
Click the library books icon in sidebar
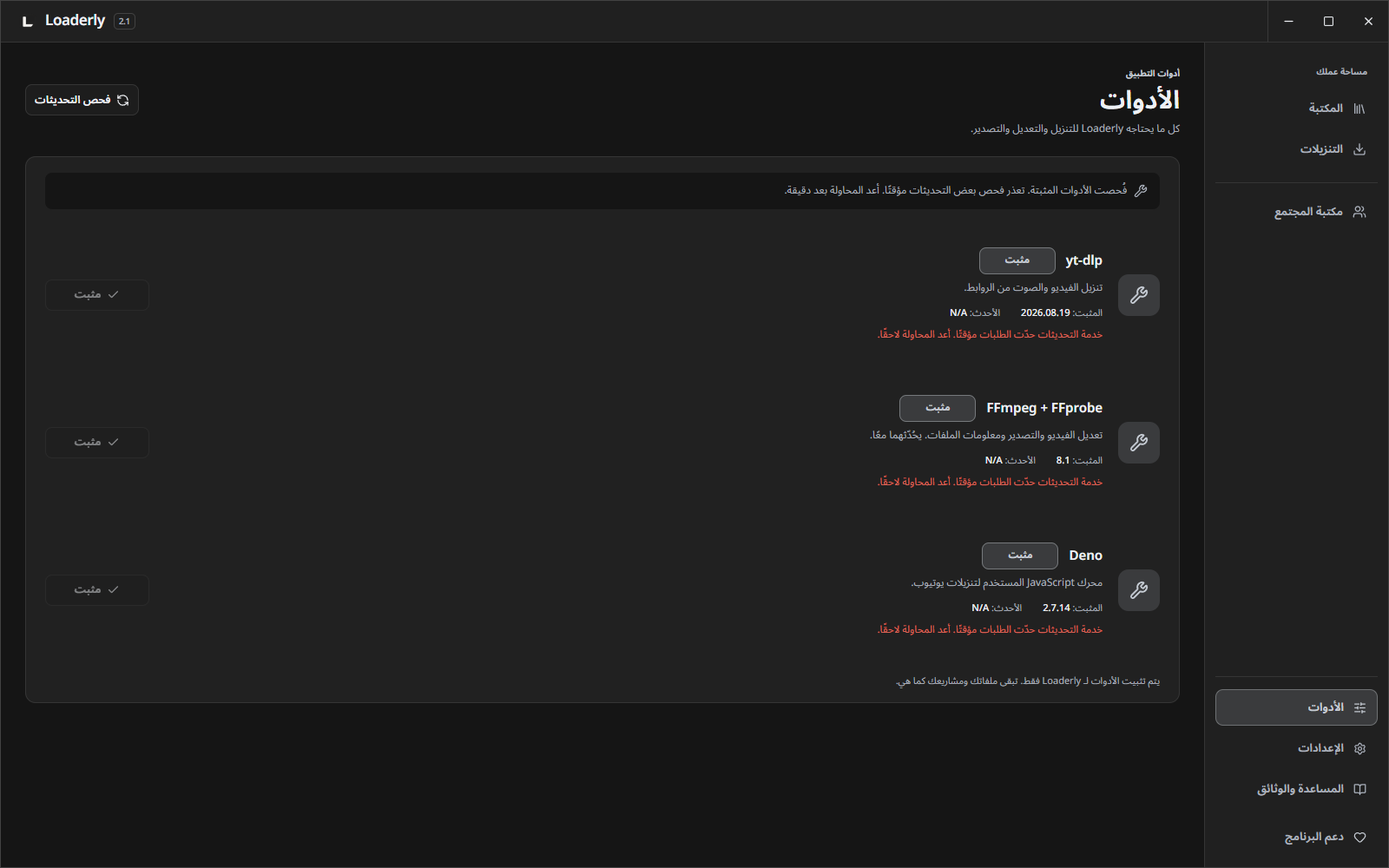pos(1359,108)
